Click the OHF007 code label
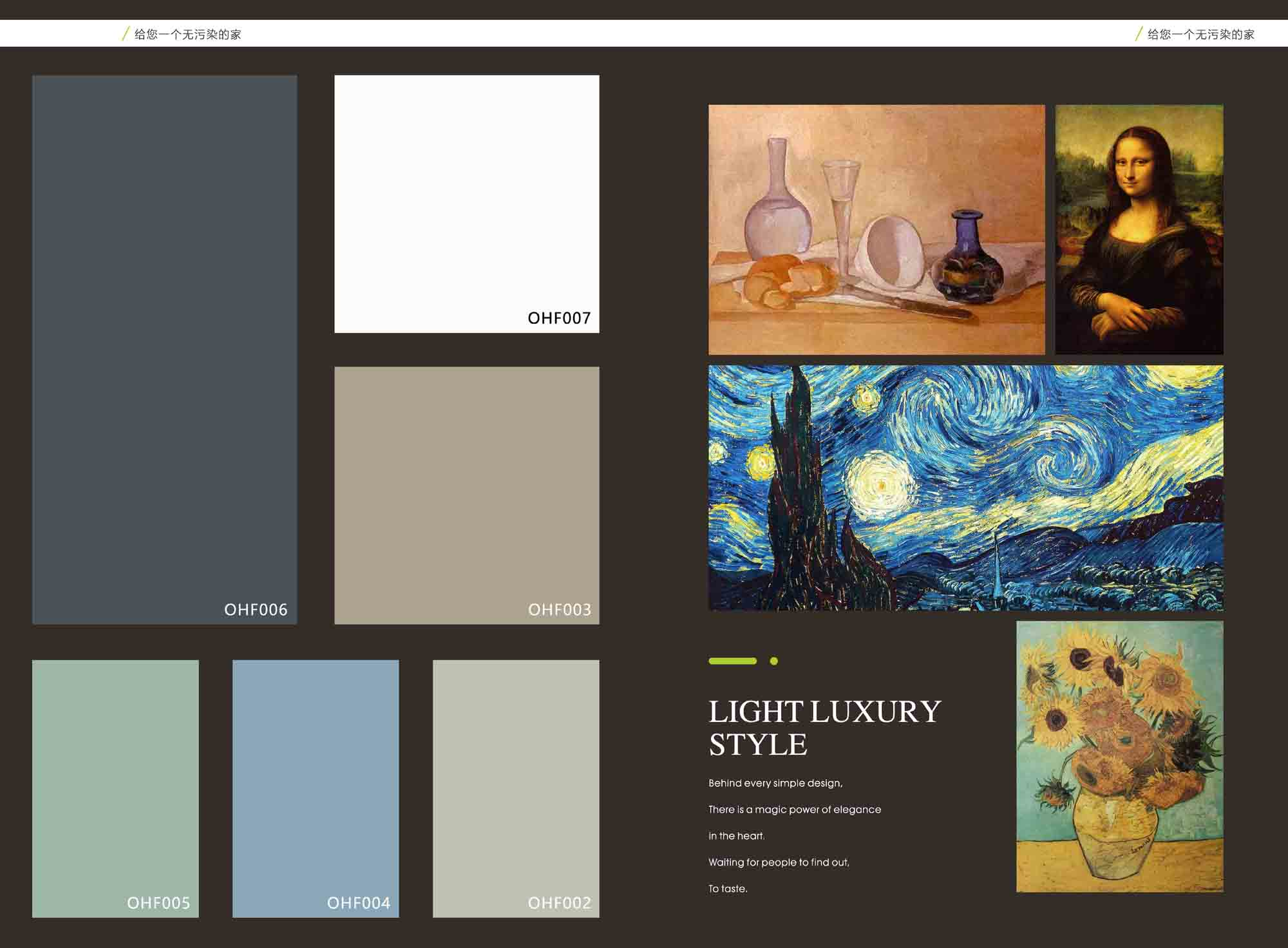The height and width of the screenshot is (948, 1288). (x=559, y=318)
